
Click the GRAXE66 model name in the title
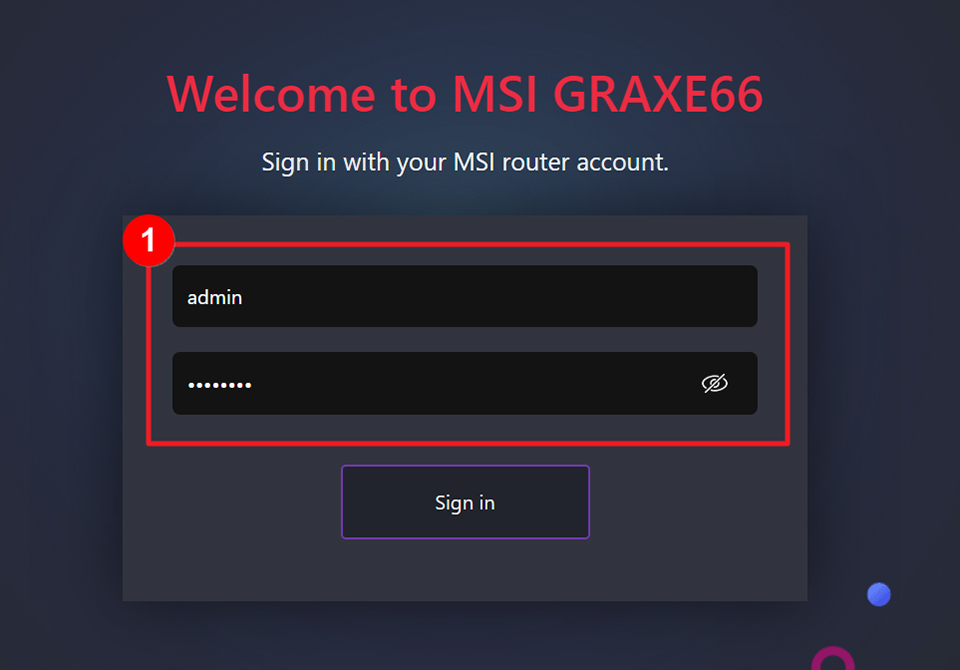click(x=658, y=94)
